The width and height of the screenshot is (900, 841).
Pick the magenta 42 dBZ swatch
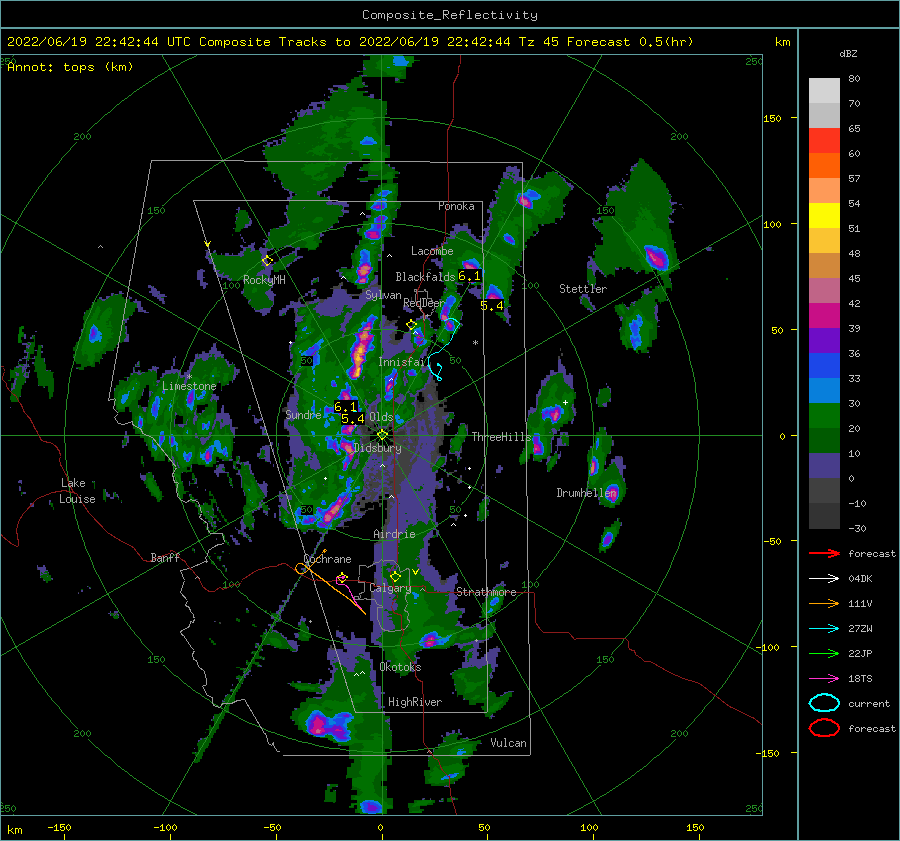824,316
